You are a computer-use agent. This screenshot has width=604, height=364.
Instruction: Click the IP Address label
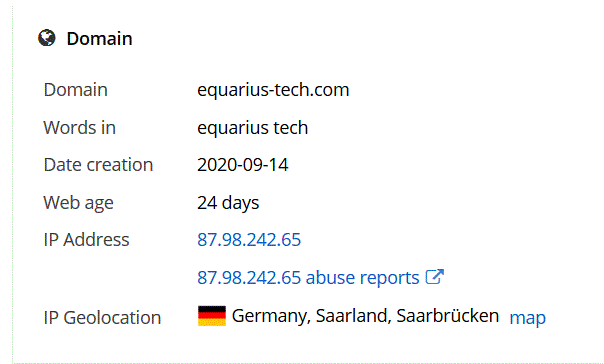pos(86,240)
